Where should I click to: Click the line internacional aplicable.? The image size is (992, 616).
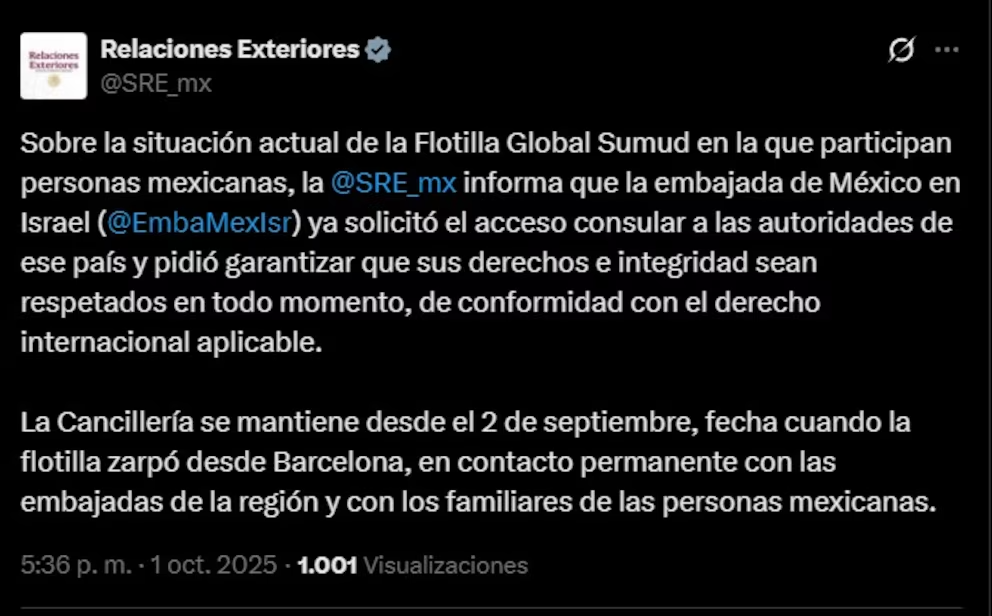(171, 341)
